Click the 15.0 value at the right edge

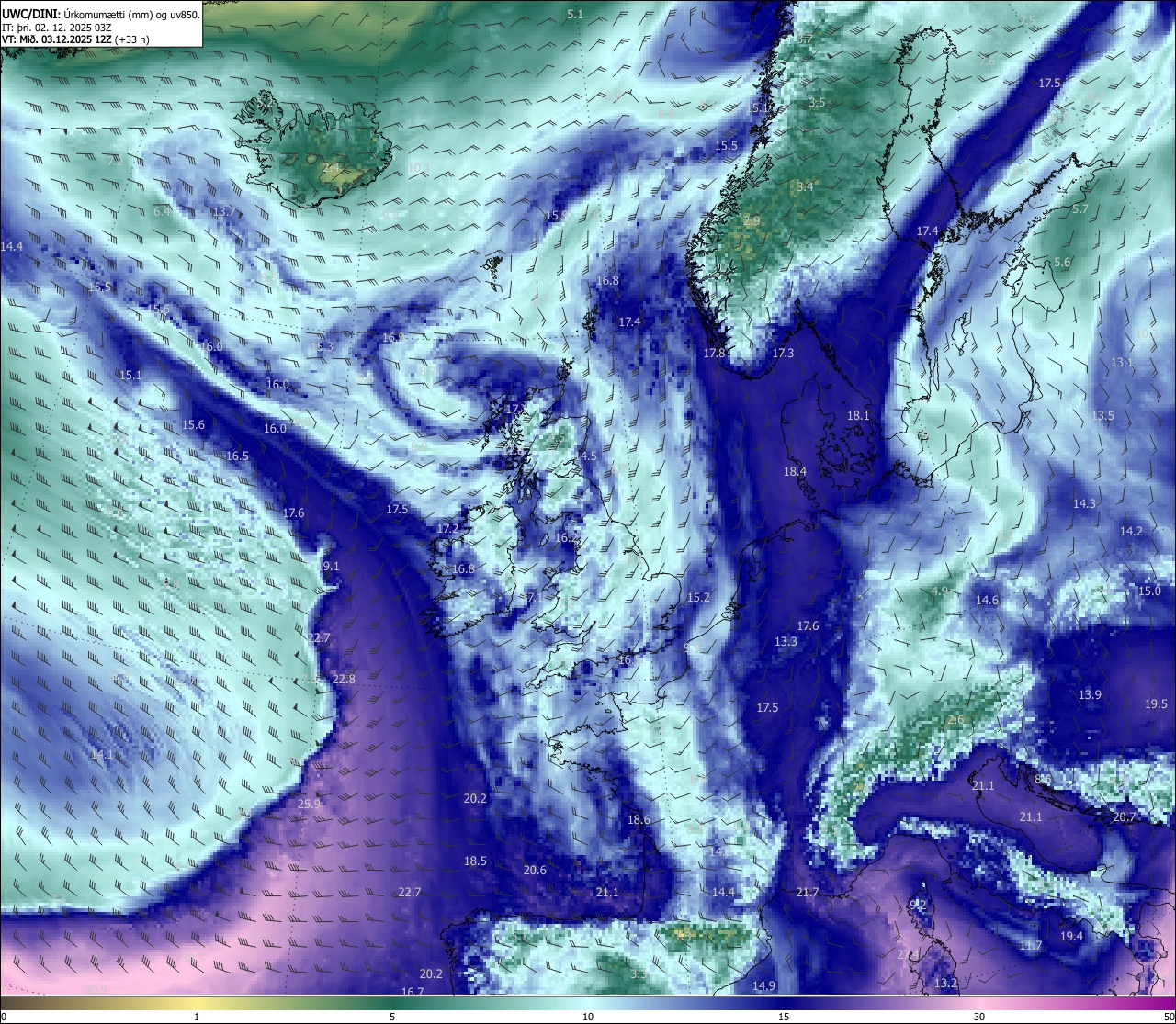click(x=1149, y=591)
